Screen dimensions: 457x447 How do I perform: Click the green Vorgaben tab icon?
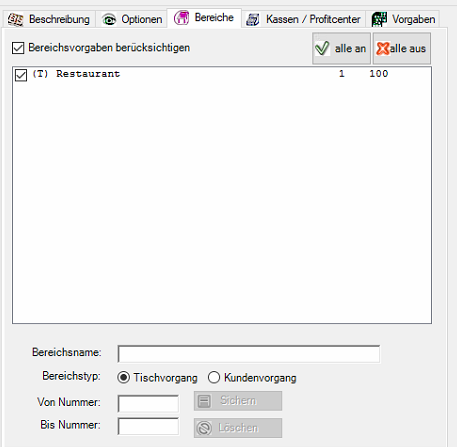(x=379, y=19)
